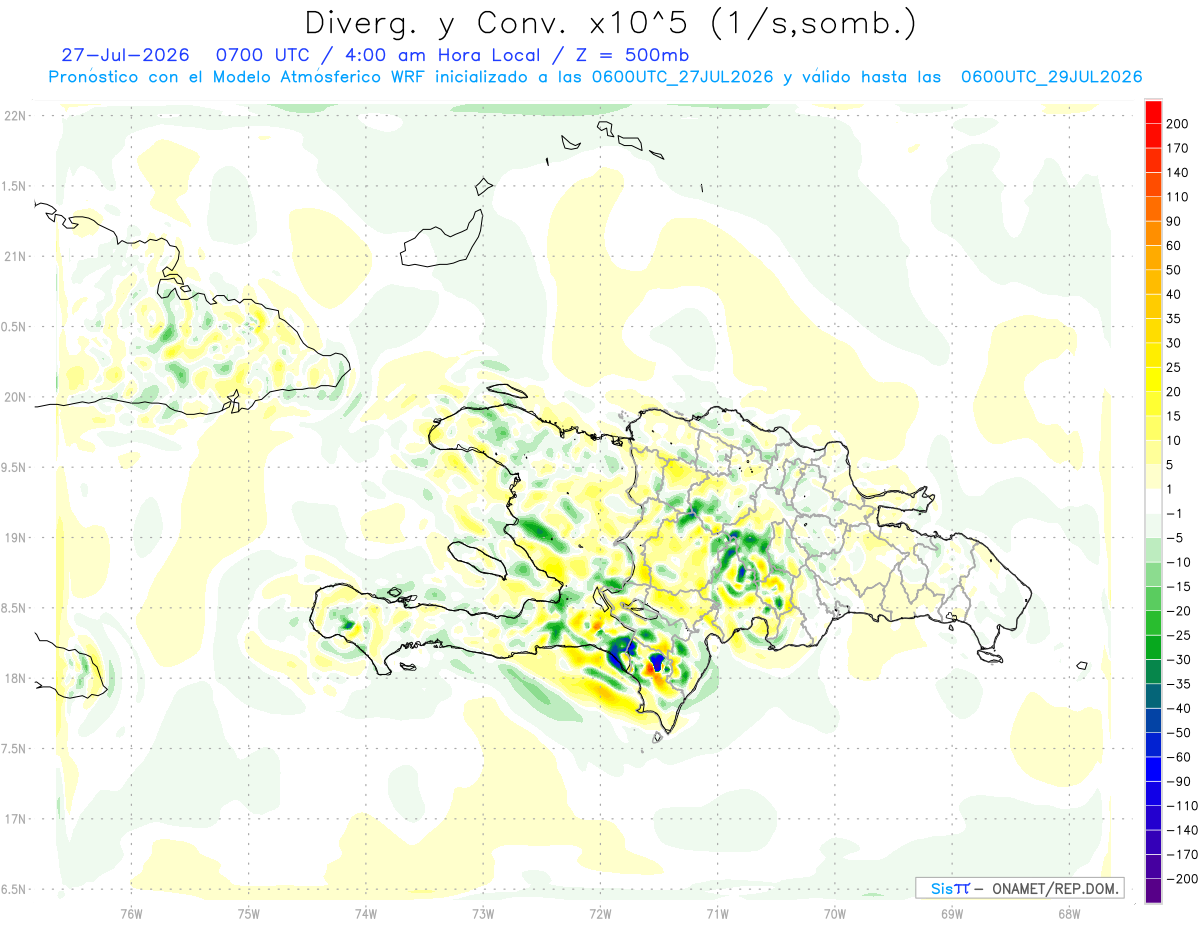The image size is (1200, 927).
Task: Click the blue band between -90 and -60
Action: pyautogui.click(x=1154, y=769)
